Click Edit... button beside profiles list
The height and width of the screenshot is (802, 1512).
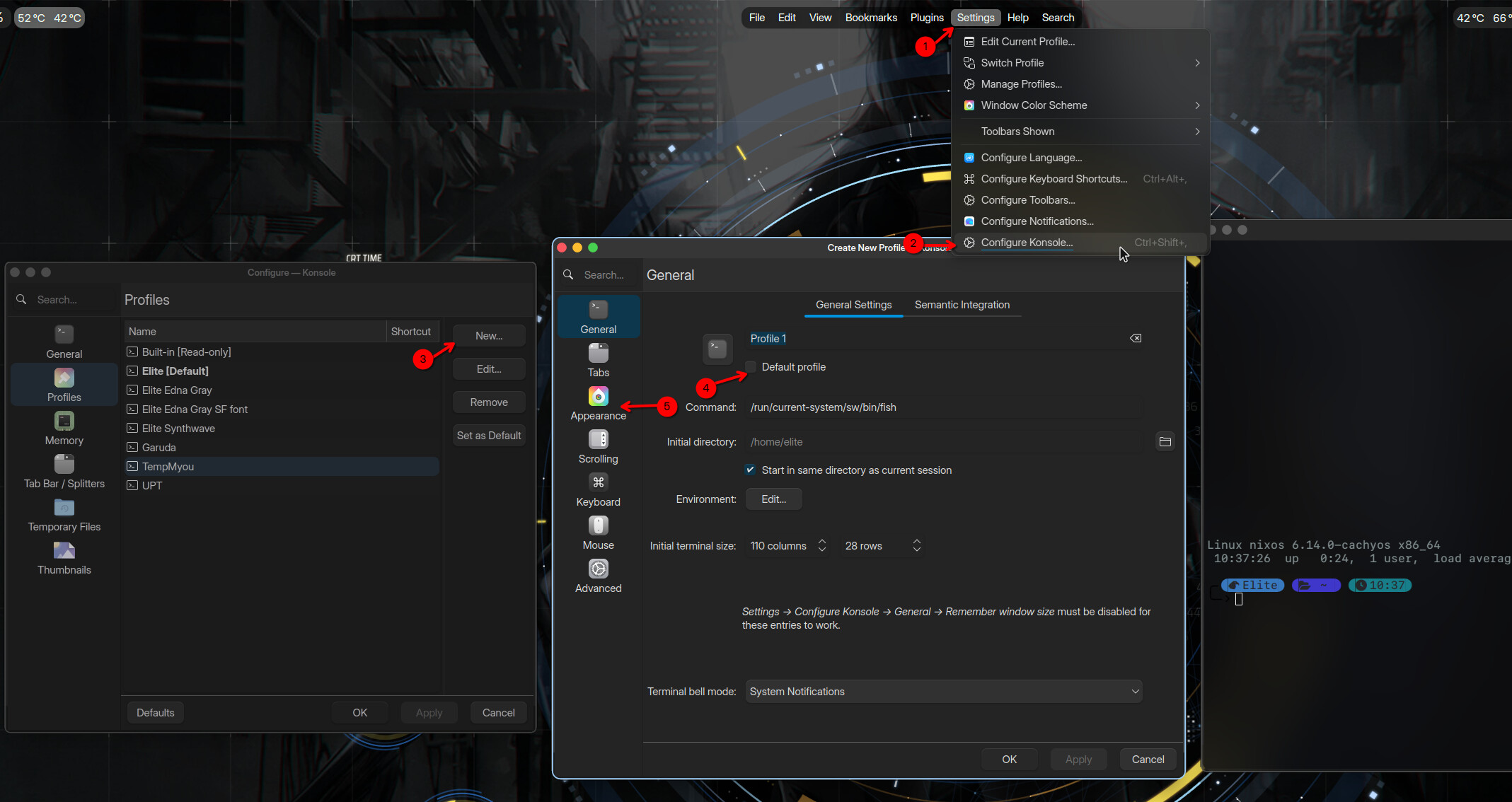tap(489, 369)
